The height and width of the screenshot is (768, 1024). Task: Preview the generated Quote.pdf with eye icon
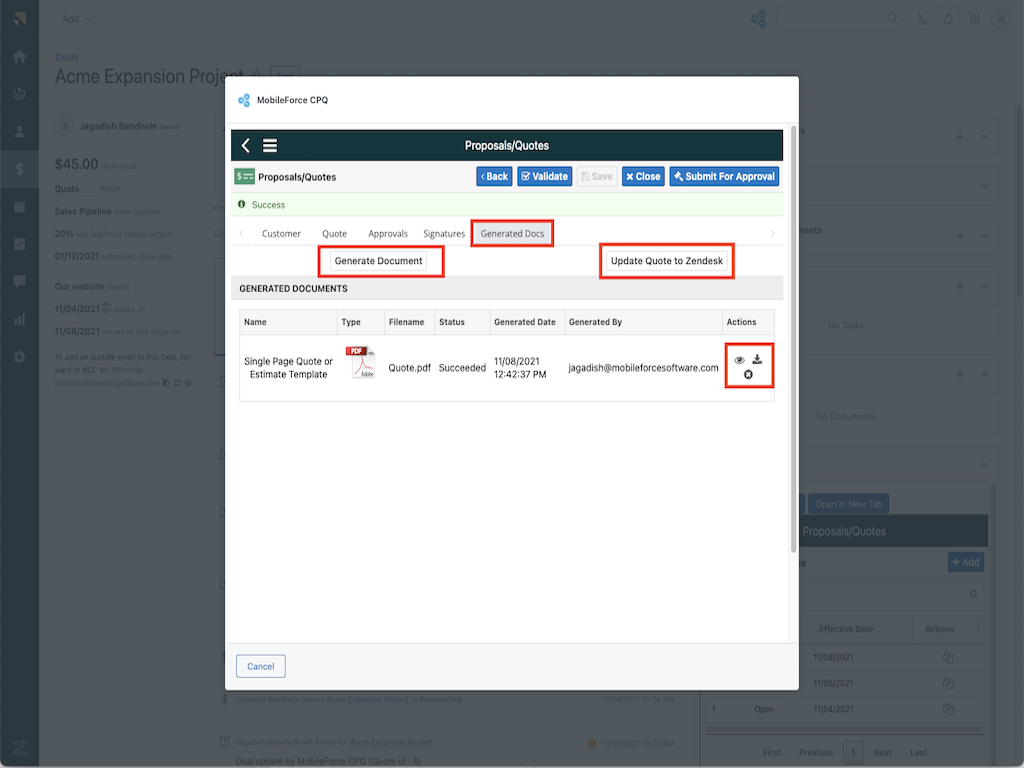pos(740,360)
